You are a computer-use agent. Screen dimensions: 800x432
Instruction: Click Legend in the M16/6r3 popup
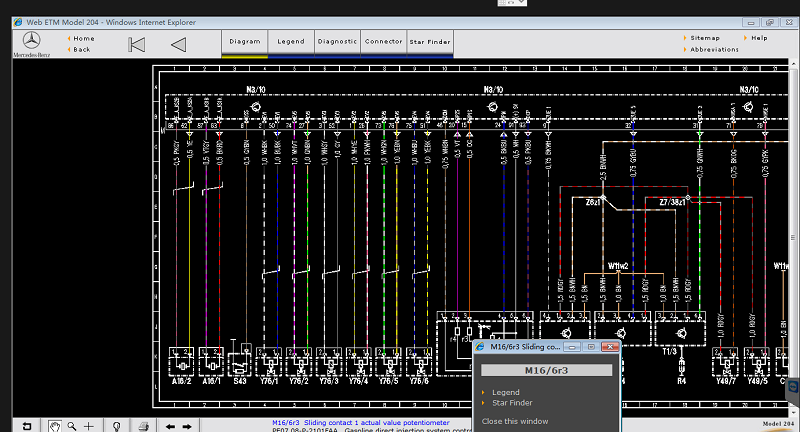(506, 392)
